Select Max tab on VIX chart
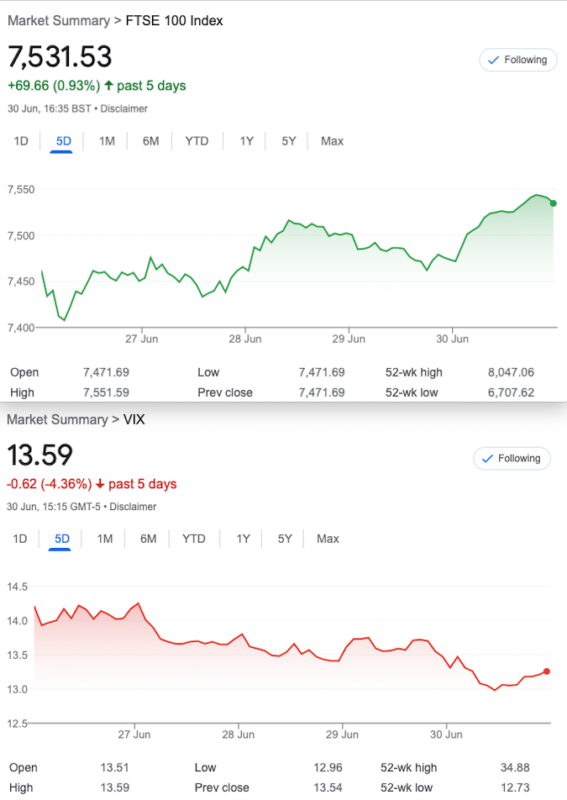The width and height of the screenshot is (567, 800). 328,539
